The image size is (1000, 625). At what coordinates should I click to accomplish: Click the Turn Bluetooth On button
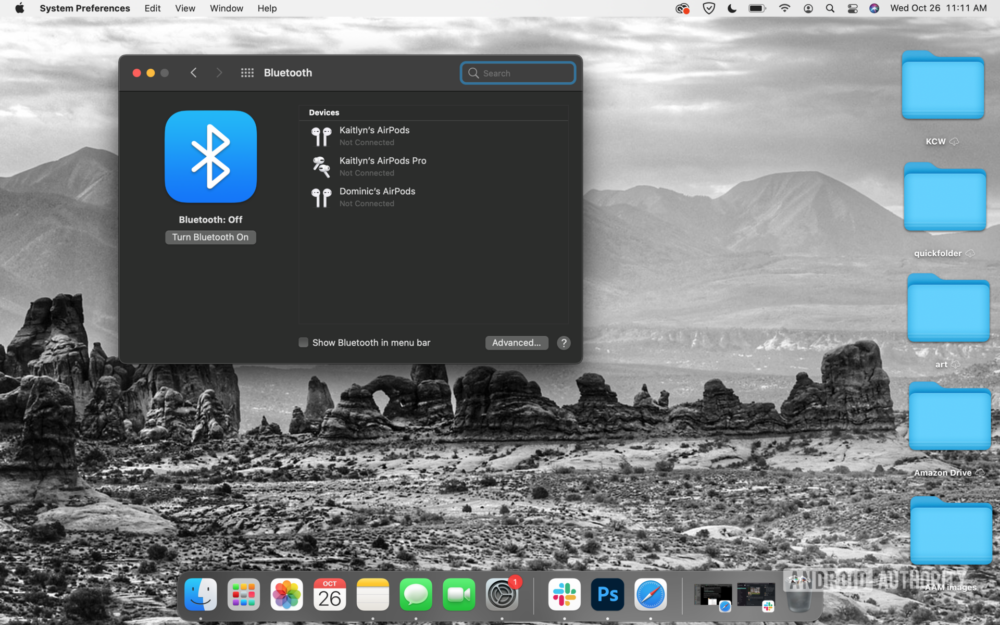coord(210,237)
